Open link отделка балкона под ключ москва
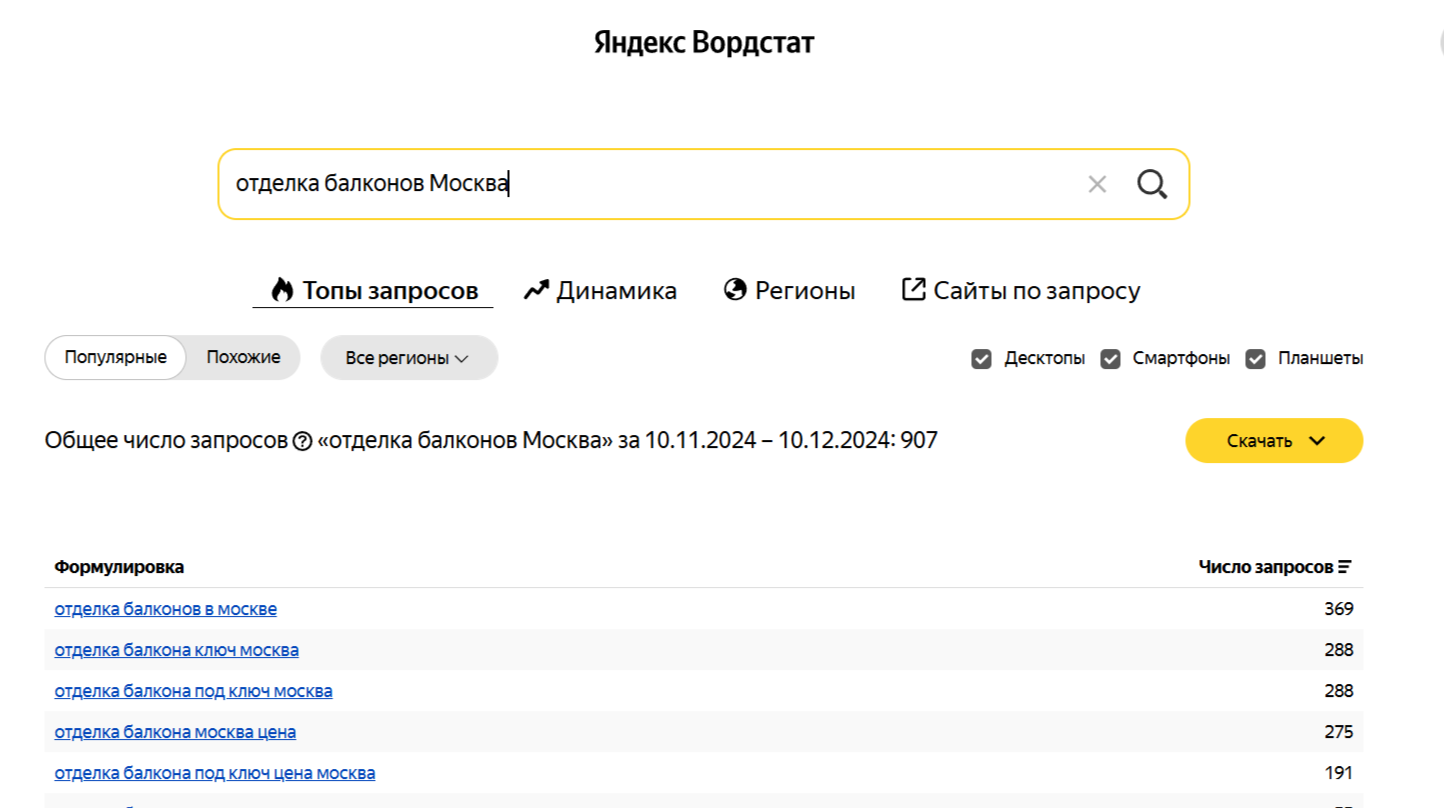The height and width of the screenshot is (808, 1444). point(194,691)
